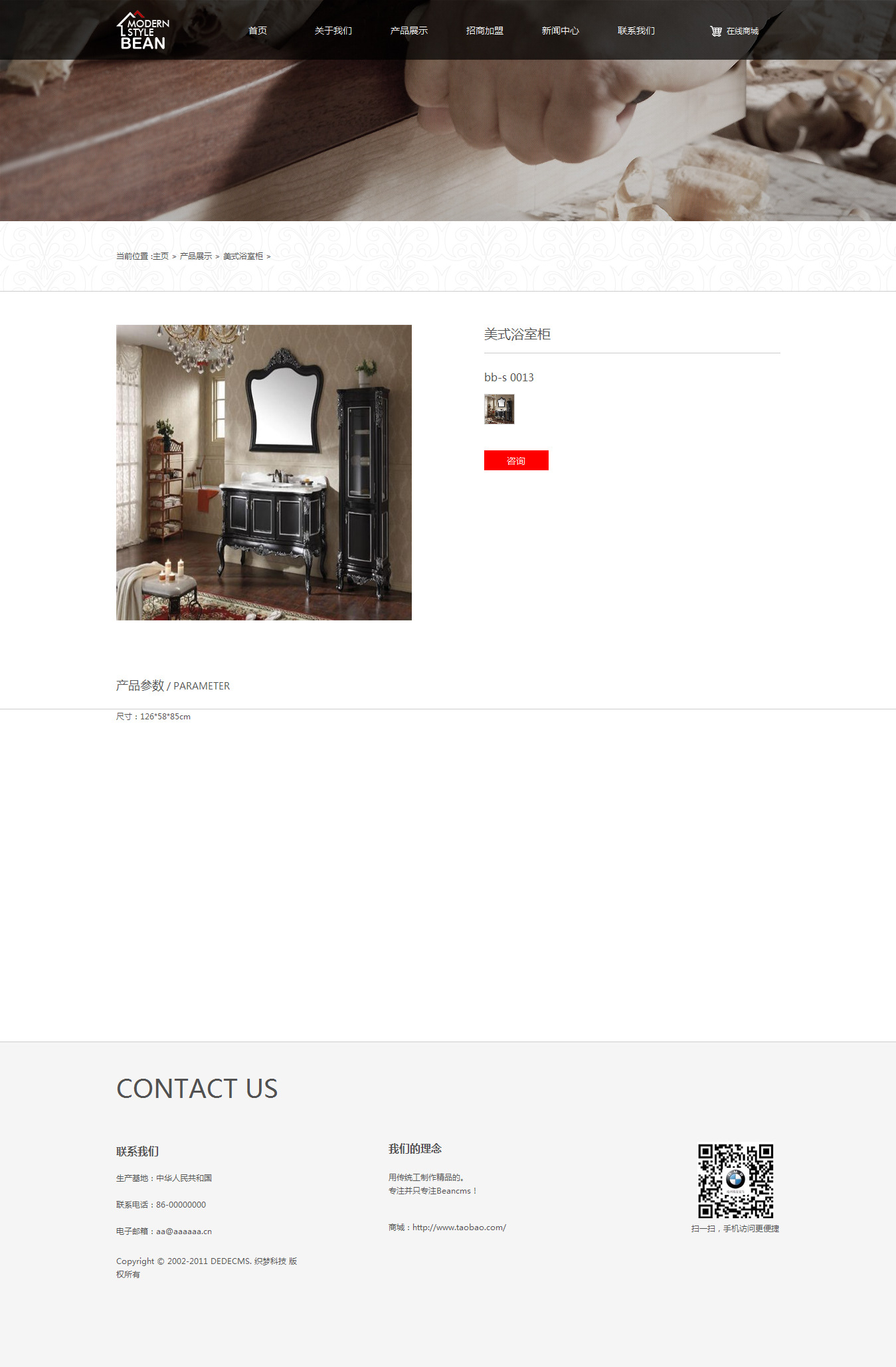Click the 美式浴室柜 product title
The image size is (896, 1367).
pos(517,334)
